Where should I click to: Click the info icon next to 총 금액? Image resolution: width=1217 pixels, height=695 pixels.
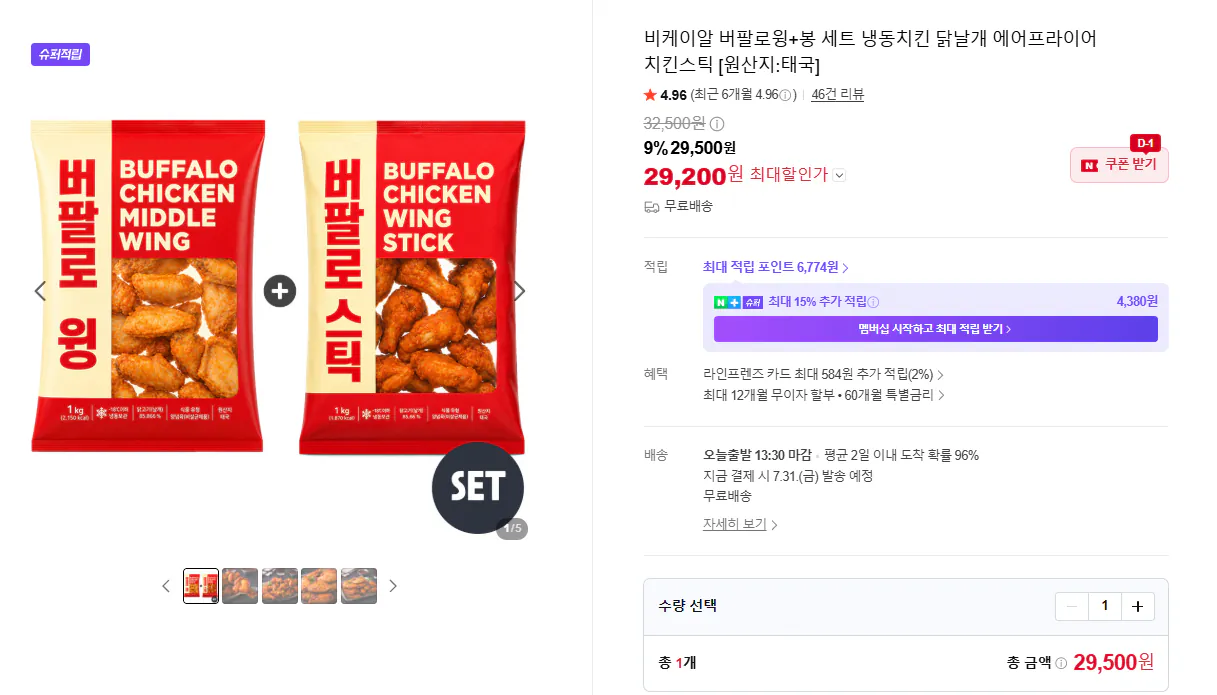click(1061, 662)
